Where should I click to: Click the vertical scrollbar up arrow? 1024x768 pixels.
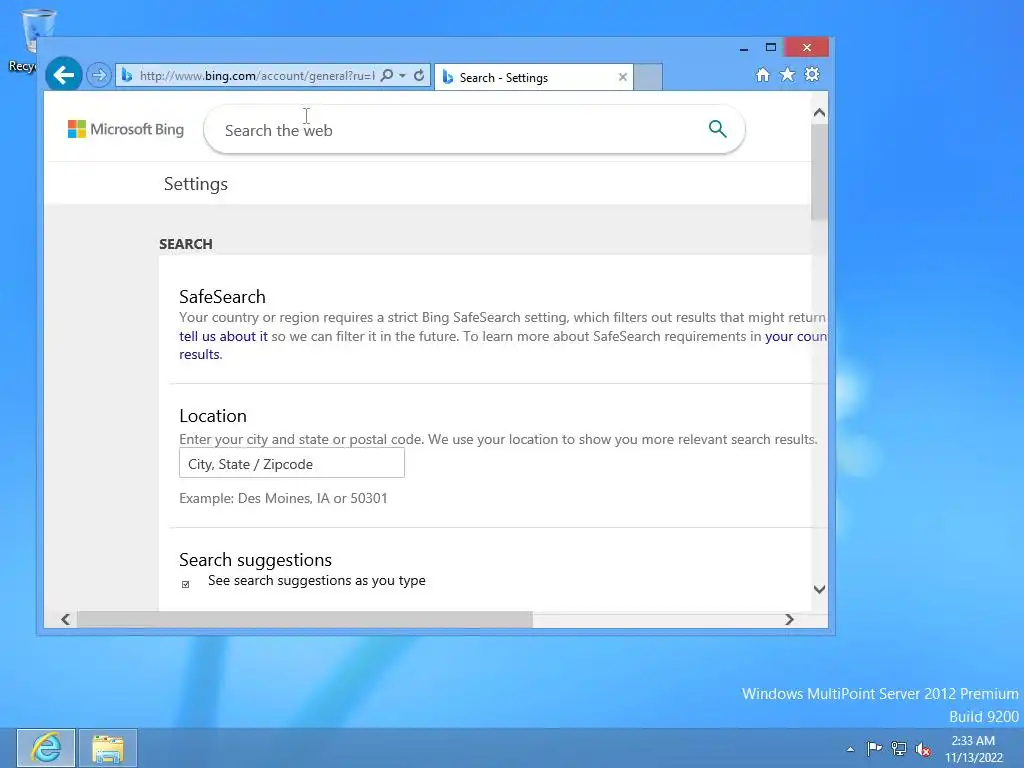819,113
